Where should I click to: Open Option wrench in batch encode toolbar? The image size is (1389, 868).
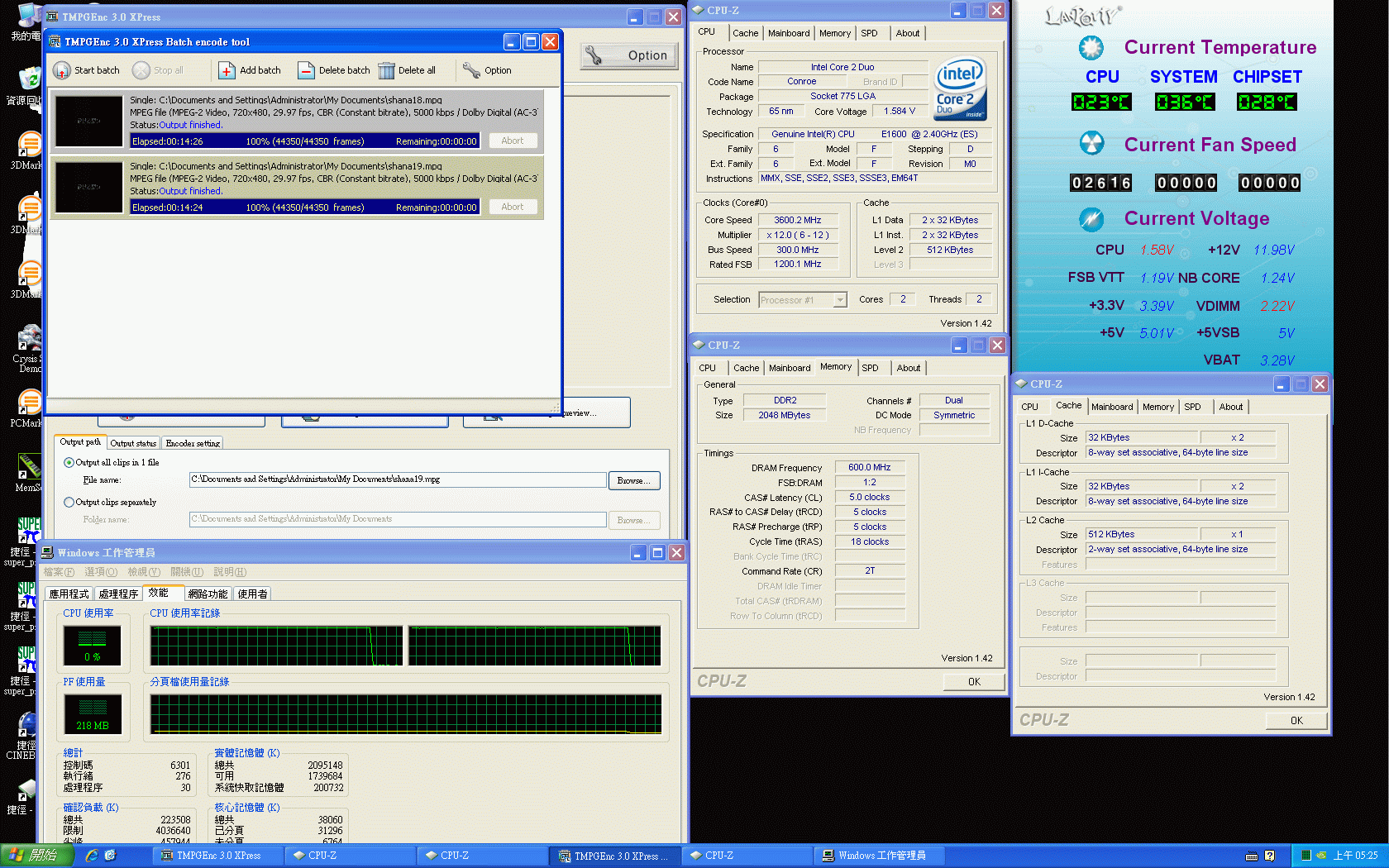coord(471,70)
